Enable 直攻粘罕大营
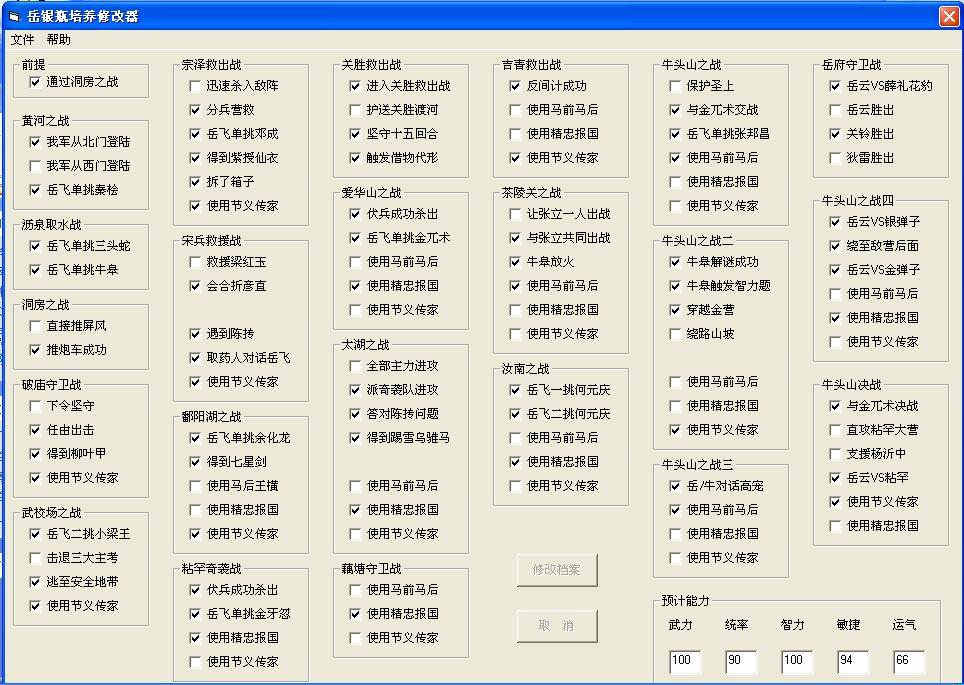The width and height of the screenshot is (964, 685). pyautogui.click(x=835, y=430)
